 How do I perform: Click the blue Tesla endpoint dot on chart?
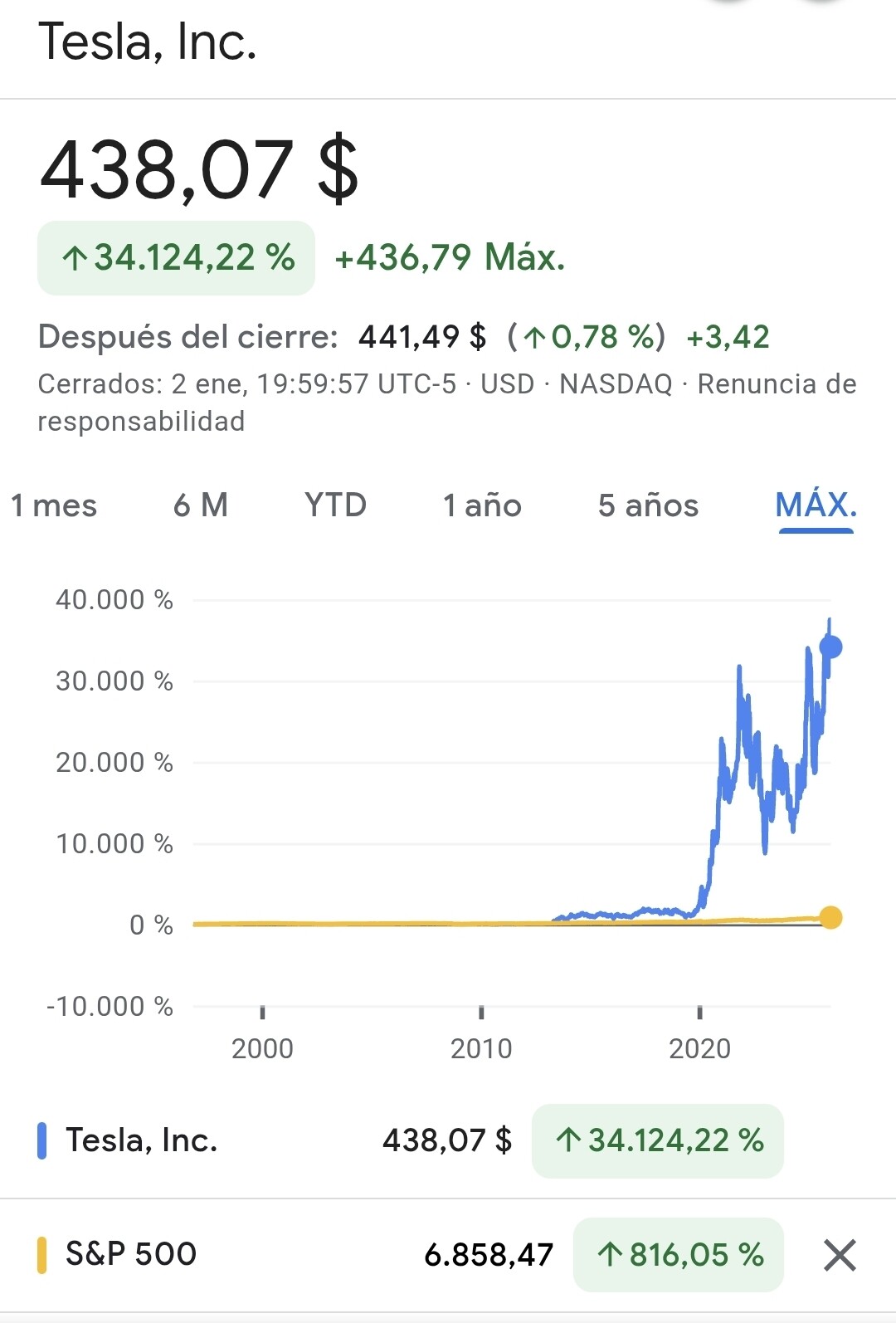pyautogui.click(x=830, y=647)
